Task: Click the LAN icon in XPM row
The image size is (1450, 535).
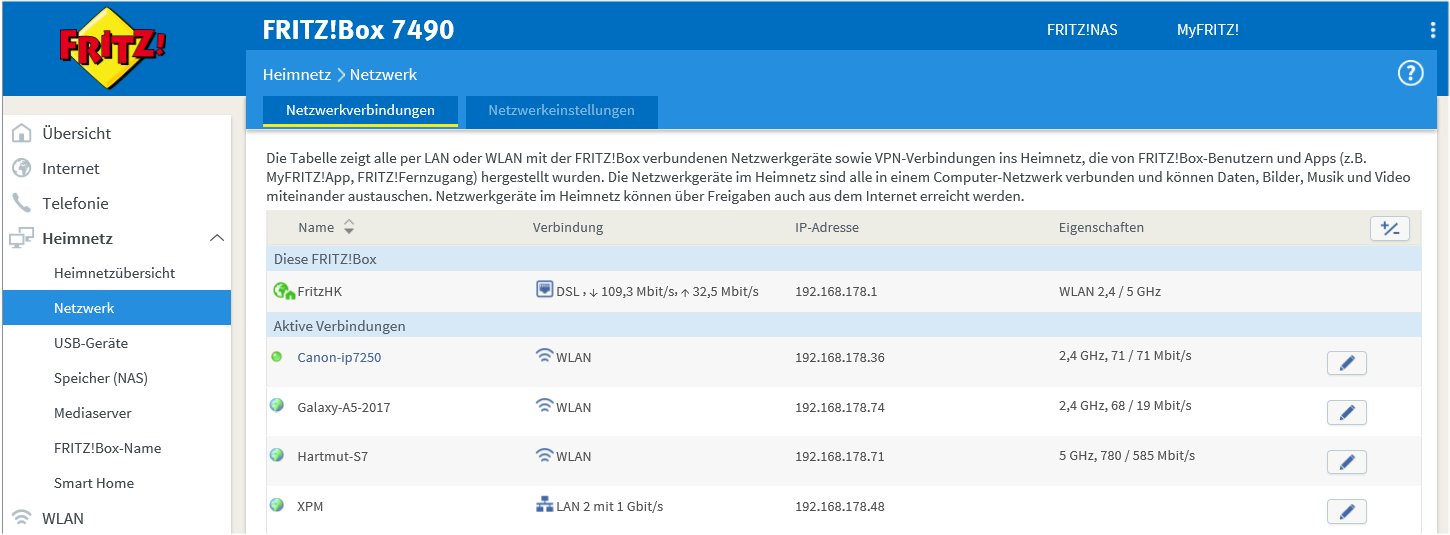Action: coord(545,505)
